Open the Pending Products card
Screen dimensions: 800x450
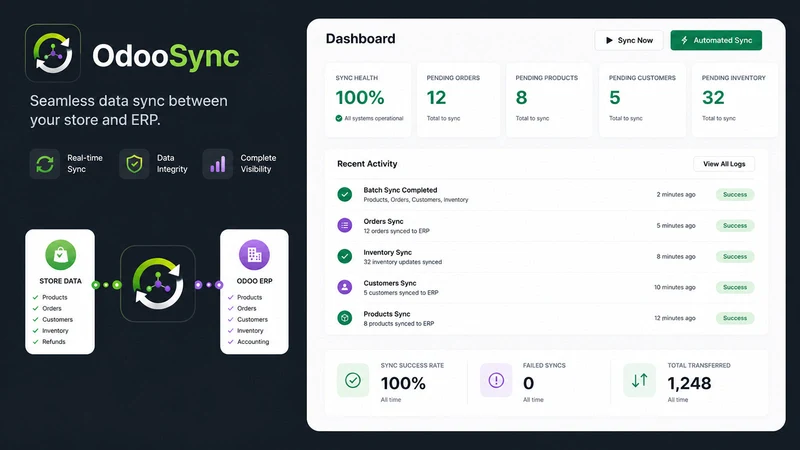pyautogui.click(x=549, y=99)
